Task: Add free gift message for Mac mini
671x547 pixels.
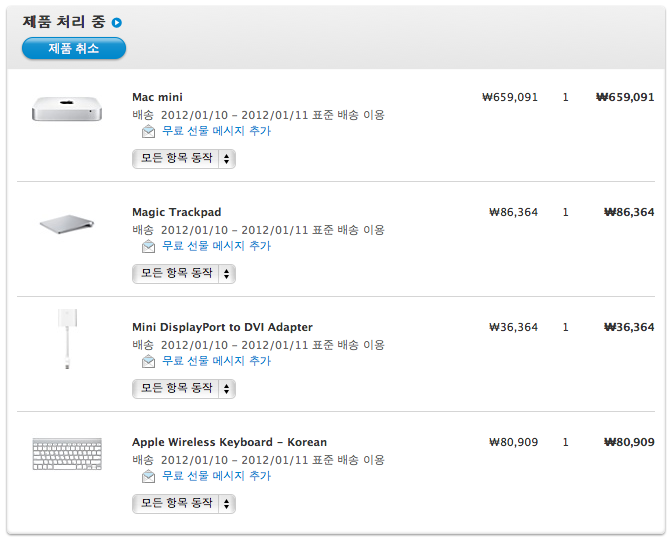Action: tap(217, 131)
